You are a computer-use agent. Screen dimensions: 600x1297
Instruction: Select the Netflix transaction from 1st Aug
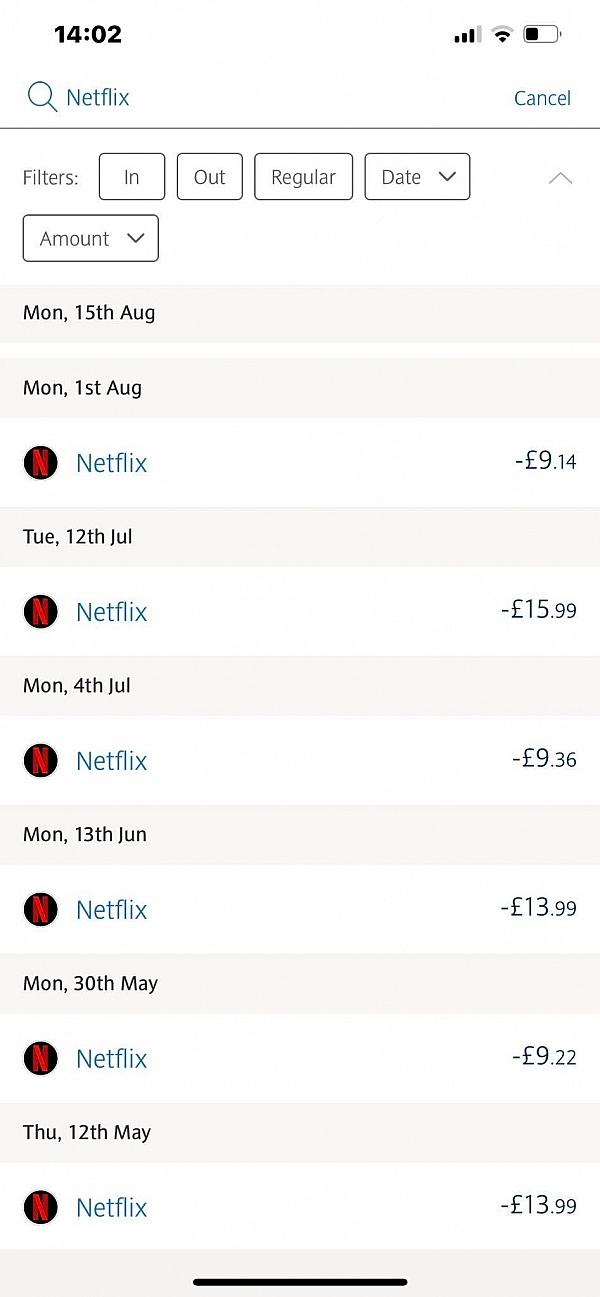300,462
